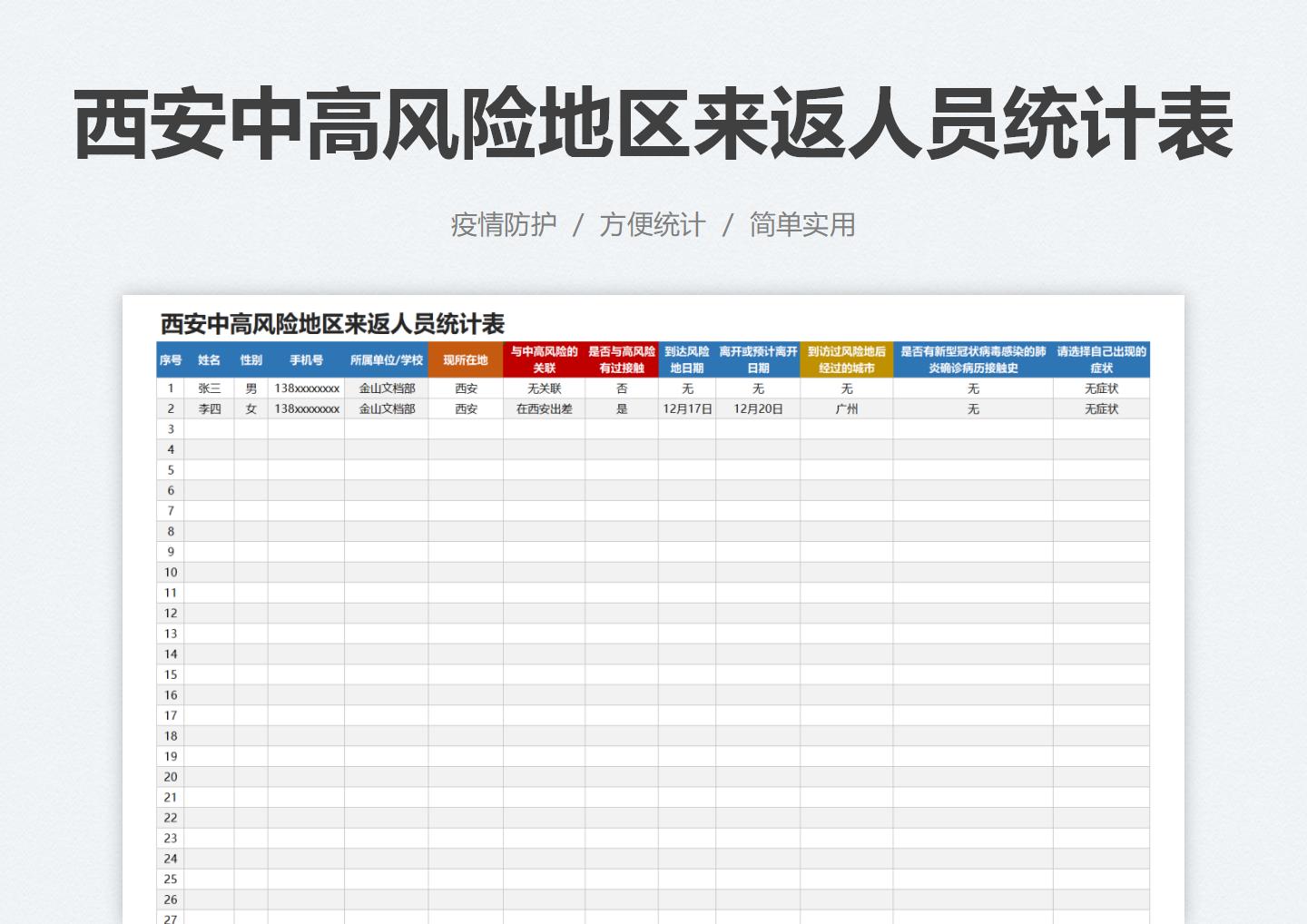Click the 无症状 cell in row 1
Viewport: 1307px width, 924px height.
[x=1100, y=388]
